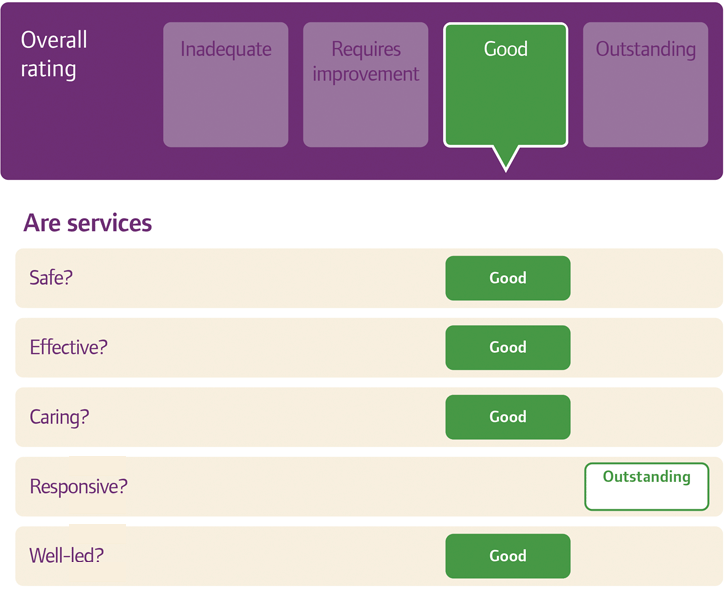Click the 'Well-led?' question label
724x592 pixels.
point(66,556)
